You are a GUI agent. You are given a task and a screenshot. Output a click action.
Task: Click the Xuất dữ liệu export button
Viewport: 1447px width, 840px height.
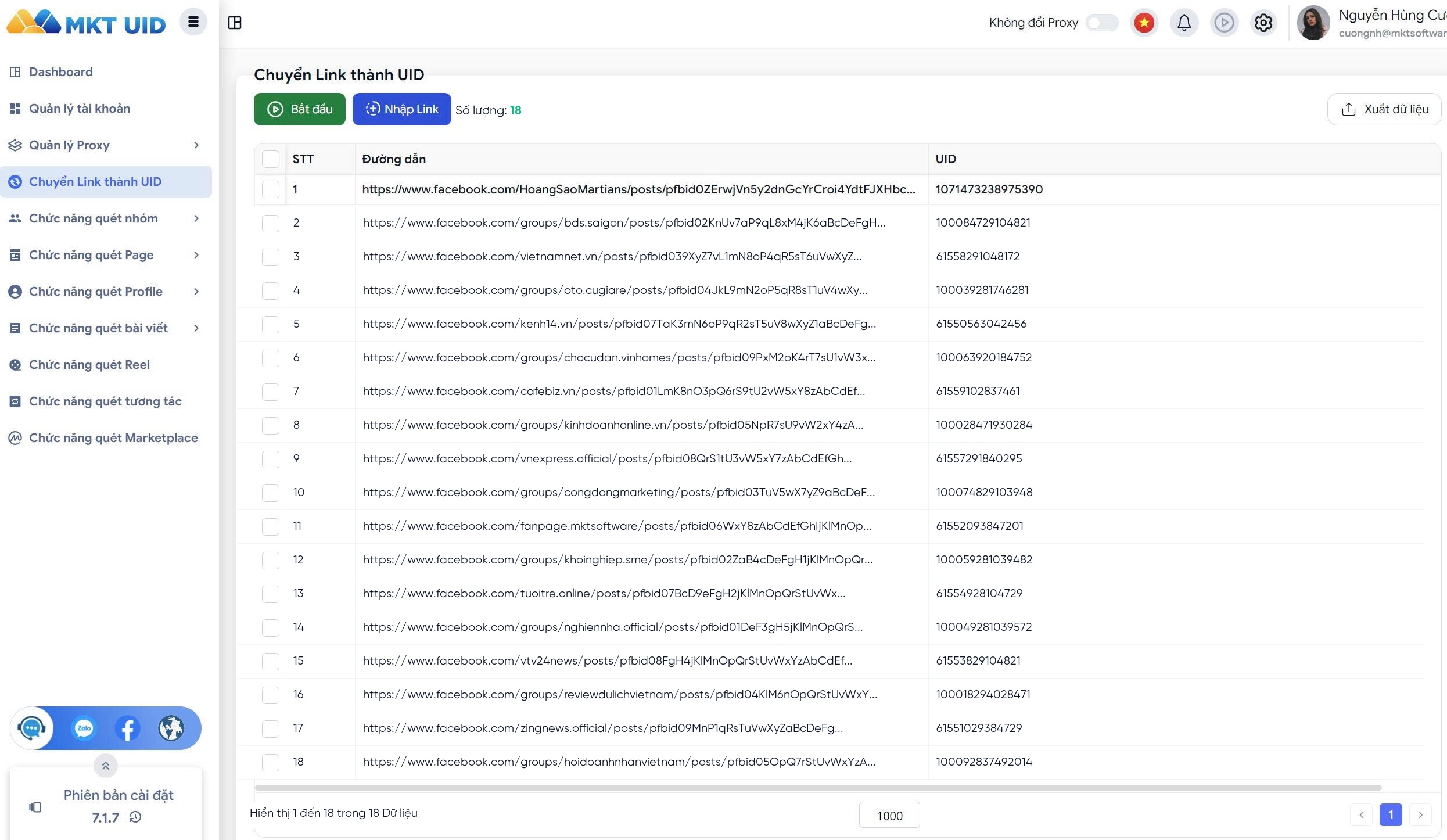click(x=1384, y=109)
